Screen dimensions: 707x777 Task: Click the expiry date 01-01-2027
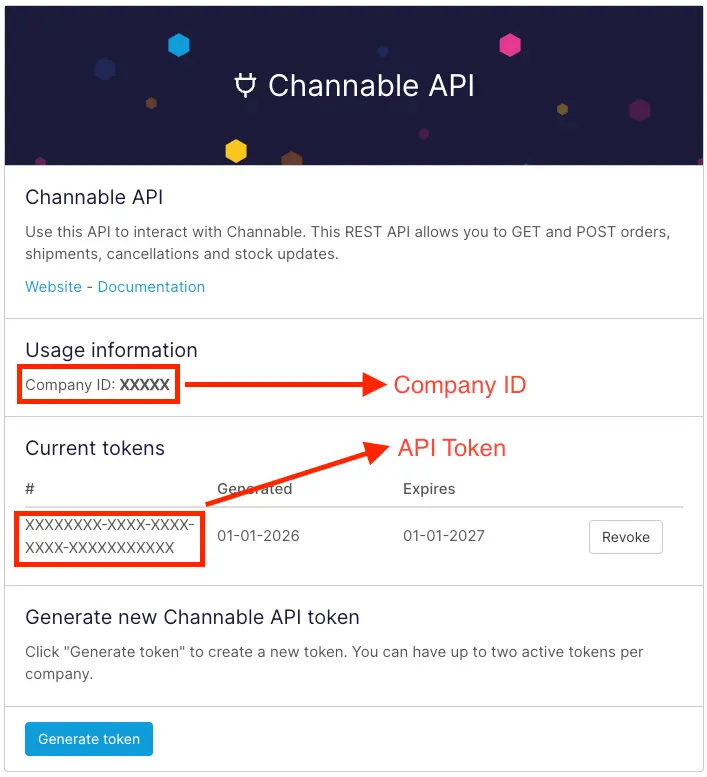(444, 536)
